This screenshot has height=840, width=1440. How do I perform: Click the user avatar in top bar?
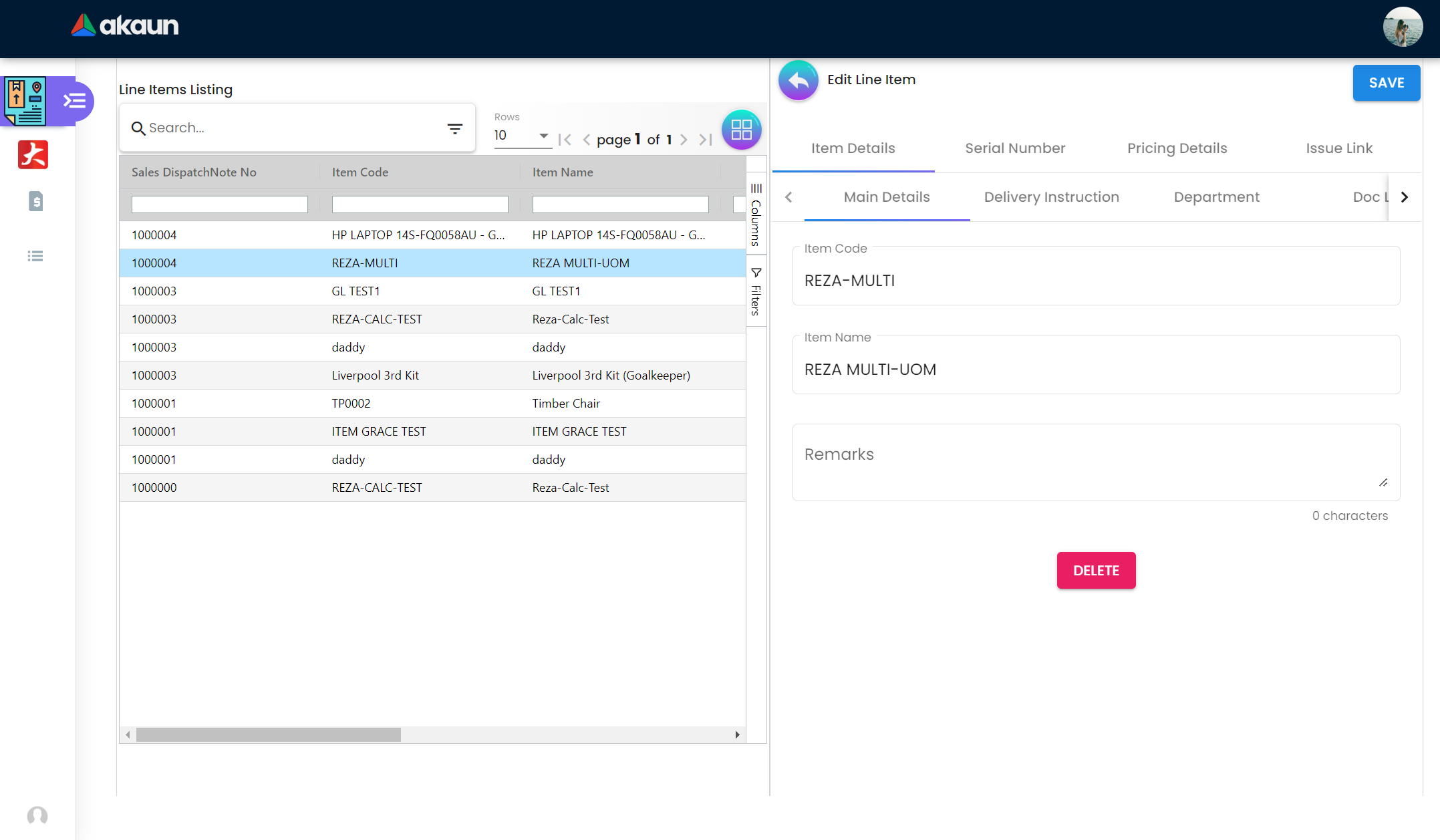tap(1402, 27)
